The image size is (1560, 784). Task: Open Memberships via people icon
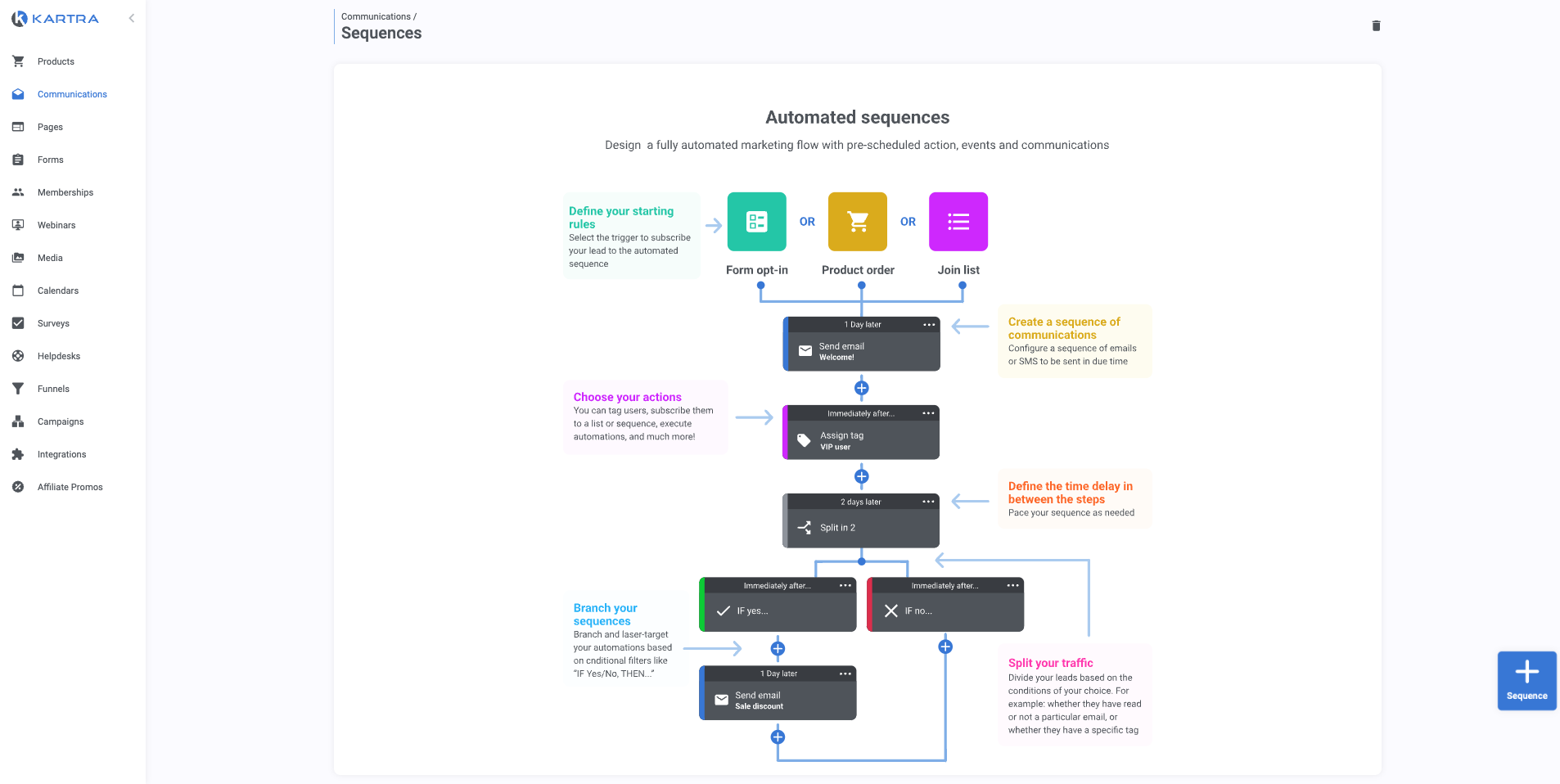coord(18,192)
